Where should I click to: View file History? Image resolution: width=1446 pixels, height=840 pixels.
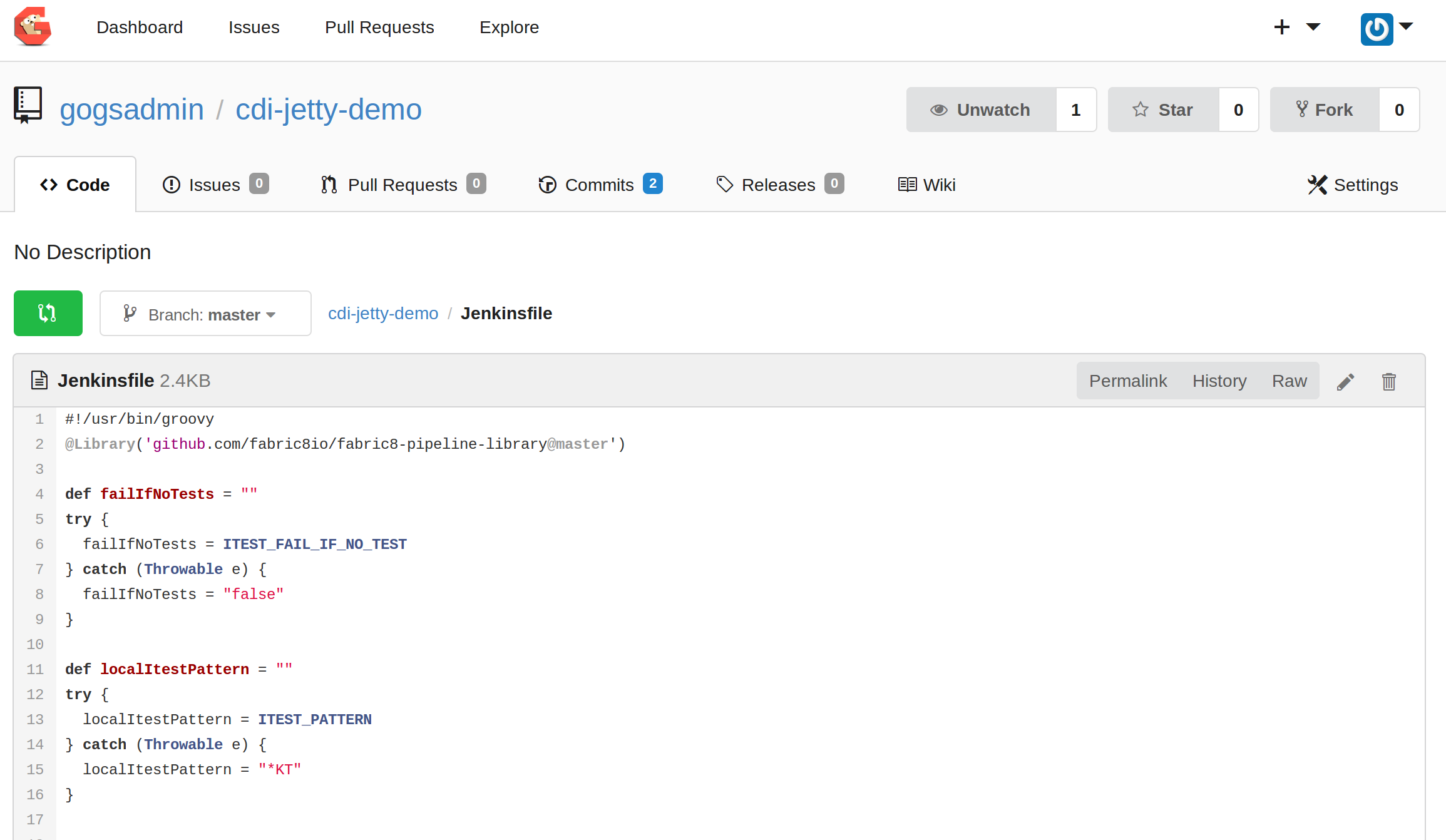[1219, 381]
